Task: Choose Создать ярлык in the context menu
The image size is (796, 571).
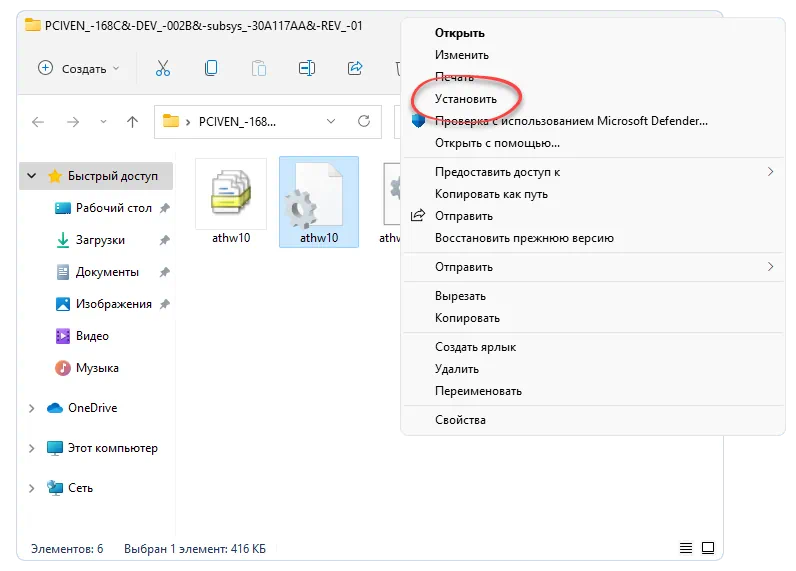Action: point(475,347)
